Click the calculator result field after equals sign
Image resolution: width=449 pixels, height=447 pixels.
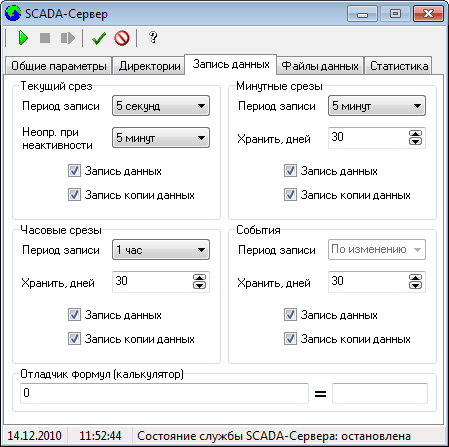[x=380, y=393]
